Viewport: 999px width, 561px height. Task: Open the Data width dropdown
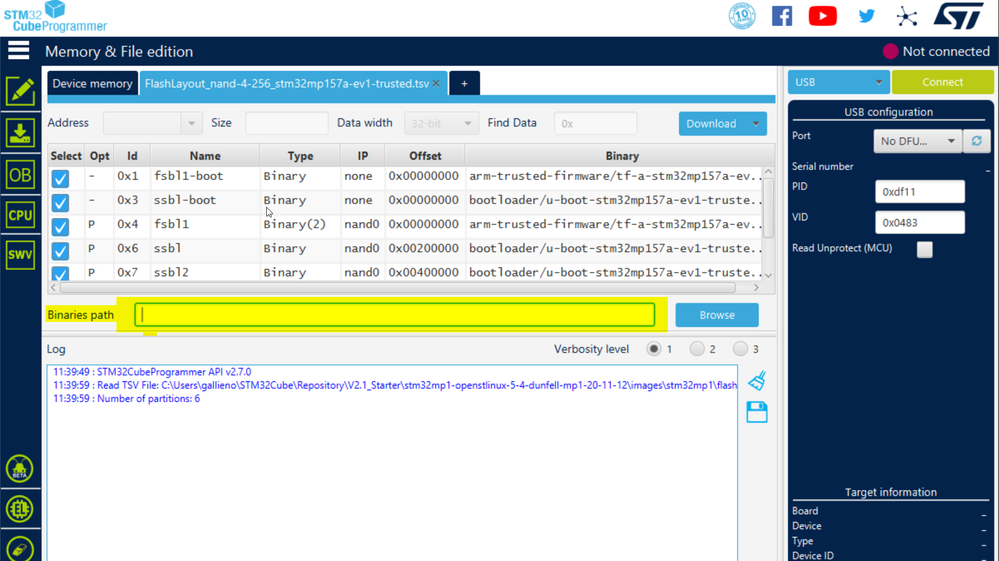(441, 124)
